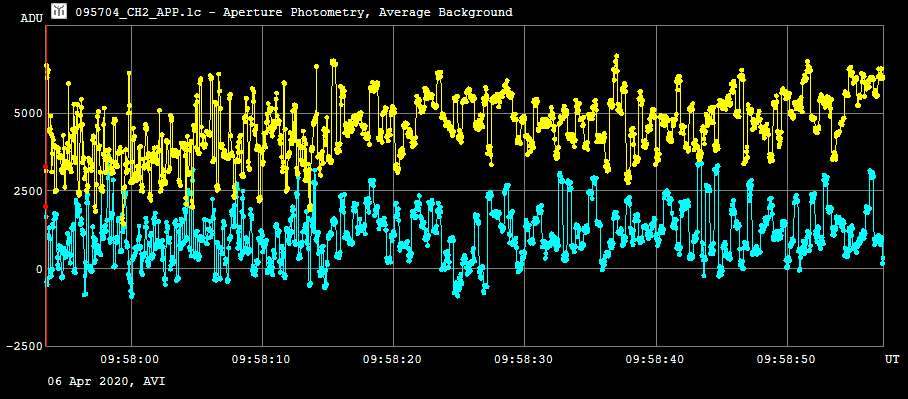This screenshot has width=908, height=399.
Task: Click the light-curve application icon in title
Action: click(x=58, y=10)
